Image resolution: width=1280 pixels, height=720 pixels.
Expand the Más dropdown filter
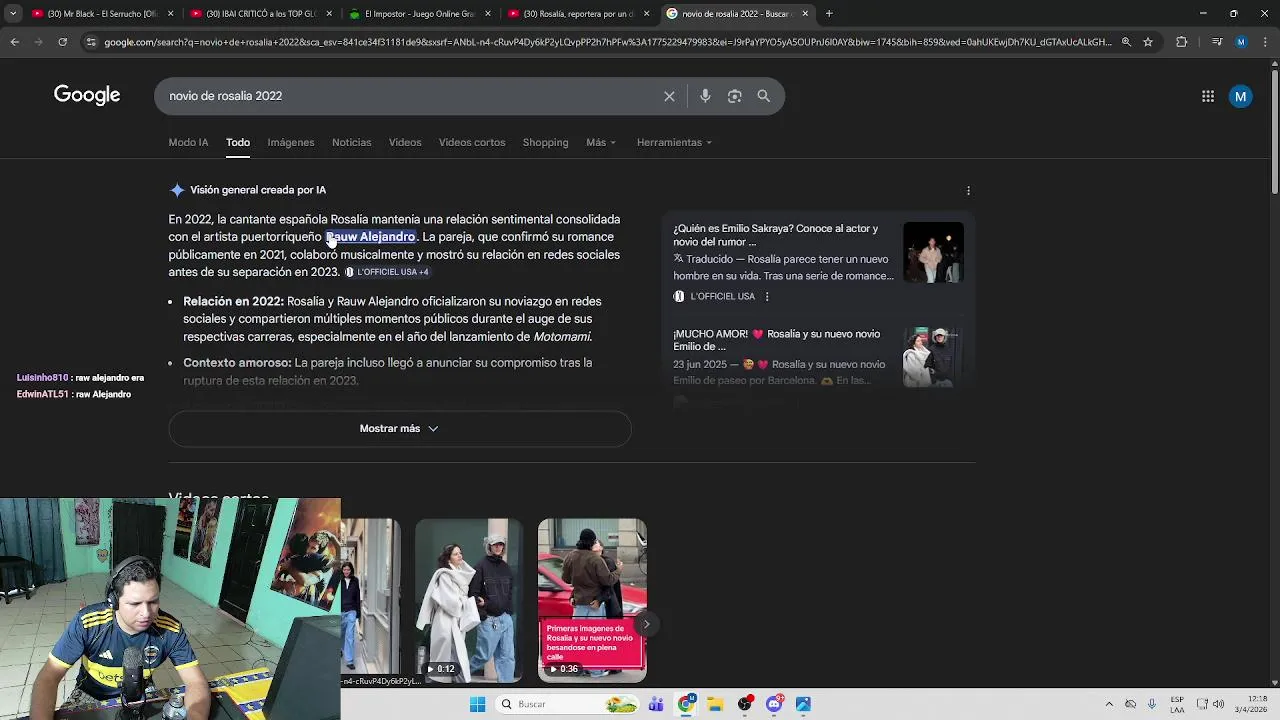pos(601,142)
